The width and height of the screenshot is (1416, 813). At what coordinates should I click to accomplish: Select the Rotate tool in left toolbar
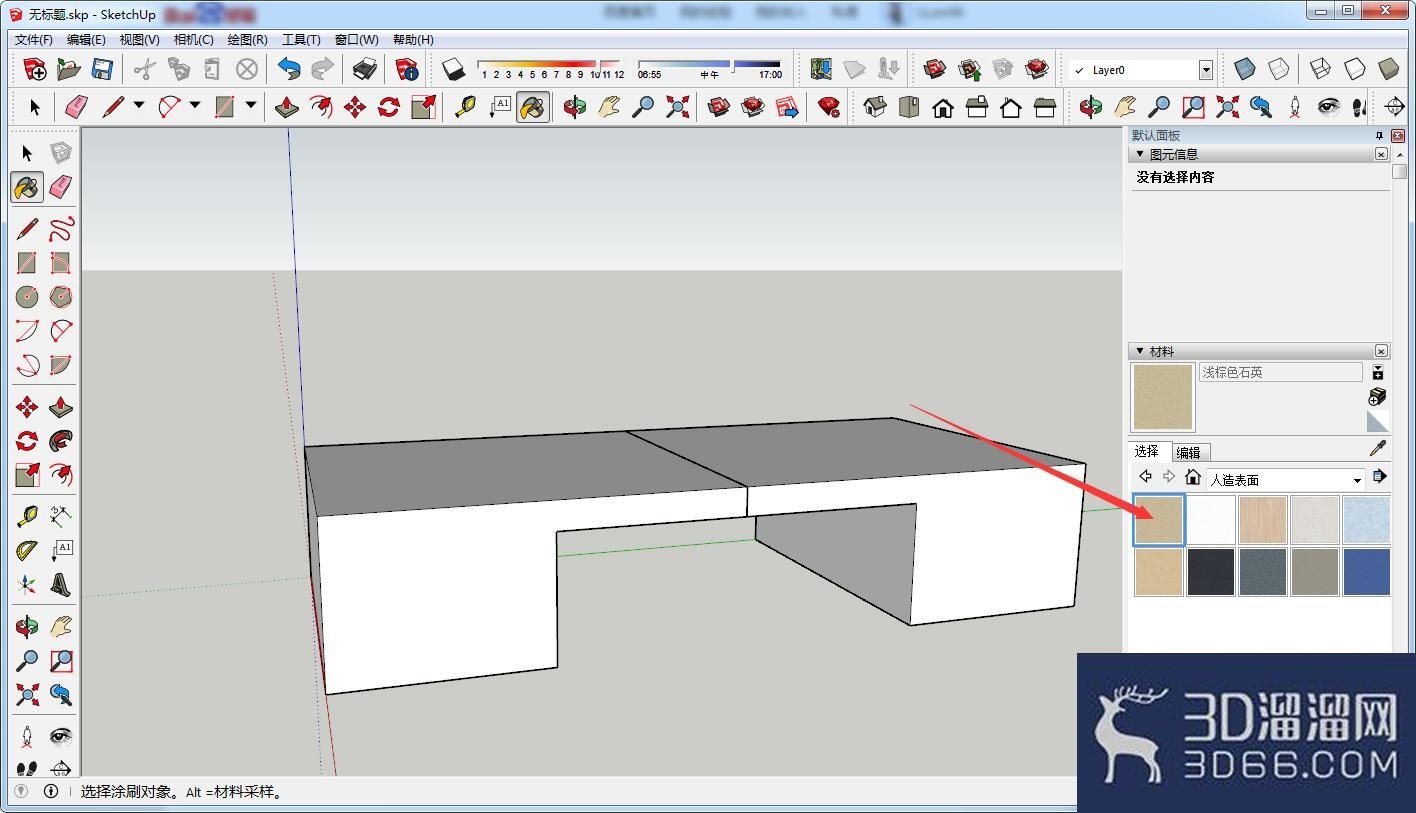[27, 441]
